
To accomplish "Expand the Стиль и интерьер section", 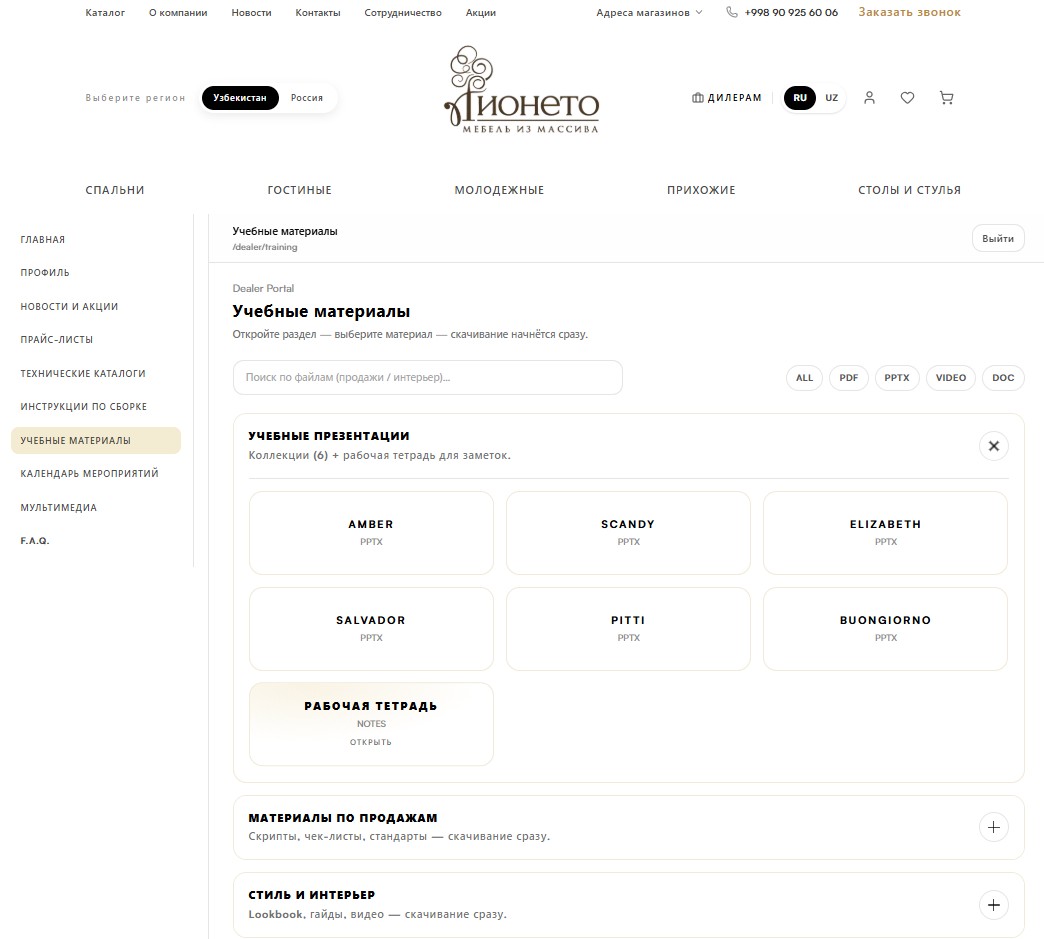I will 993,905.
